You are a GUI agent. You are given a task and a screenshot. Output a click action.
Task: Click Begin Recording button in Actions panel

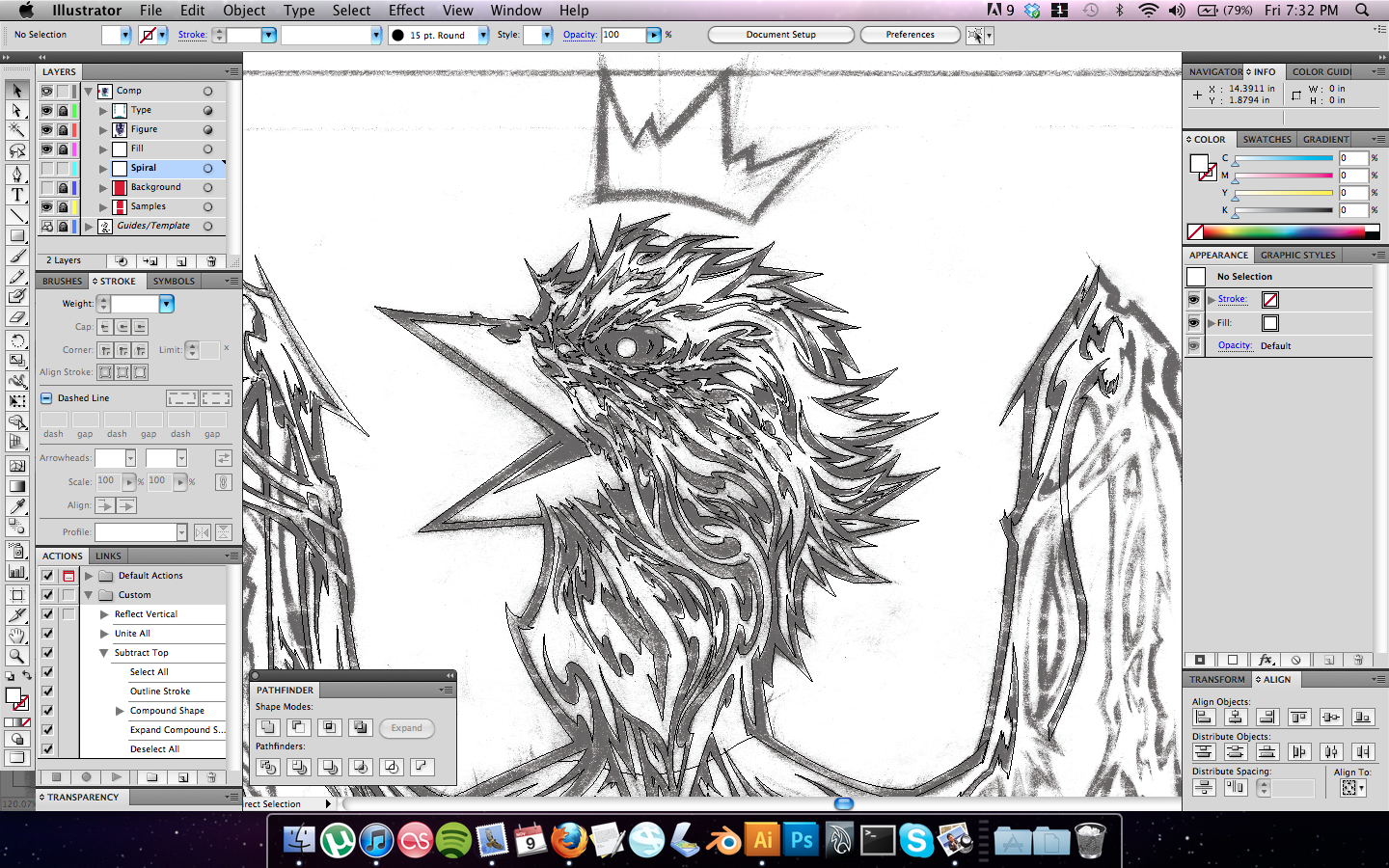pos(87,776)
